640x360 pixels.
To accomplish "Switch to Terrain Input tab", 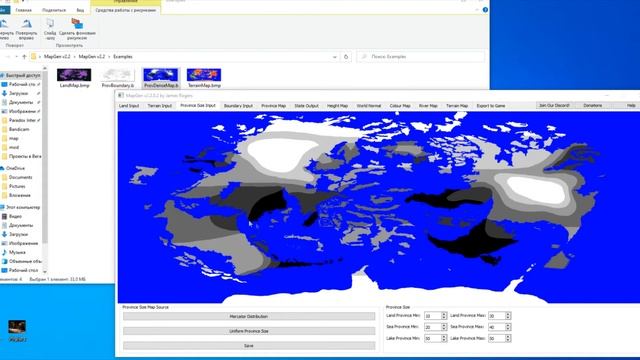I will point(160,106).
